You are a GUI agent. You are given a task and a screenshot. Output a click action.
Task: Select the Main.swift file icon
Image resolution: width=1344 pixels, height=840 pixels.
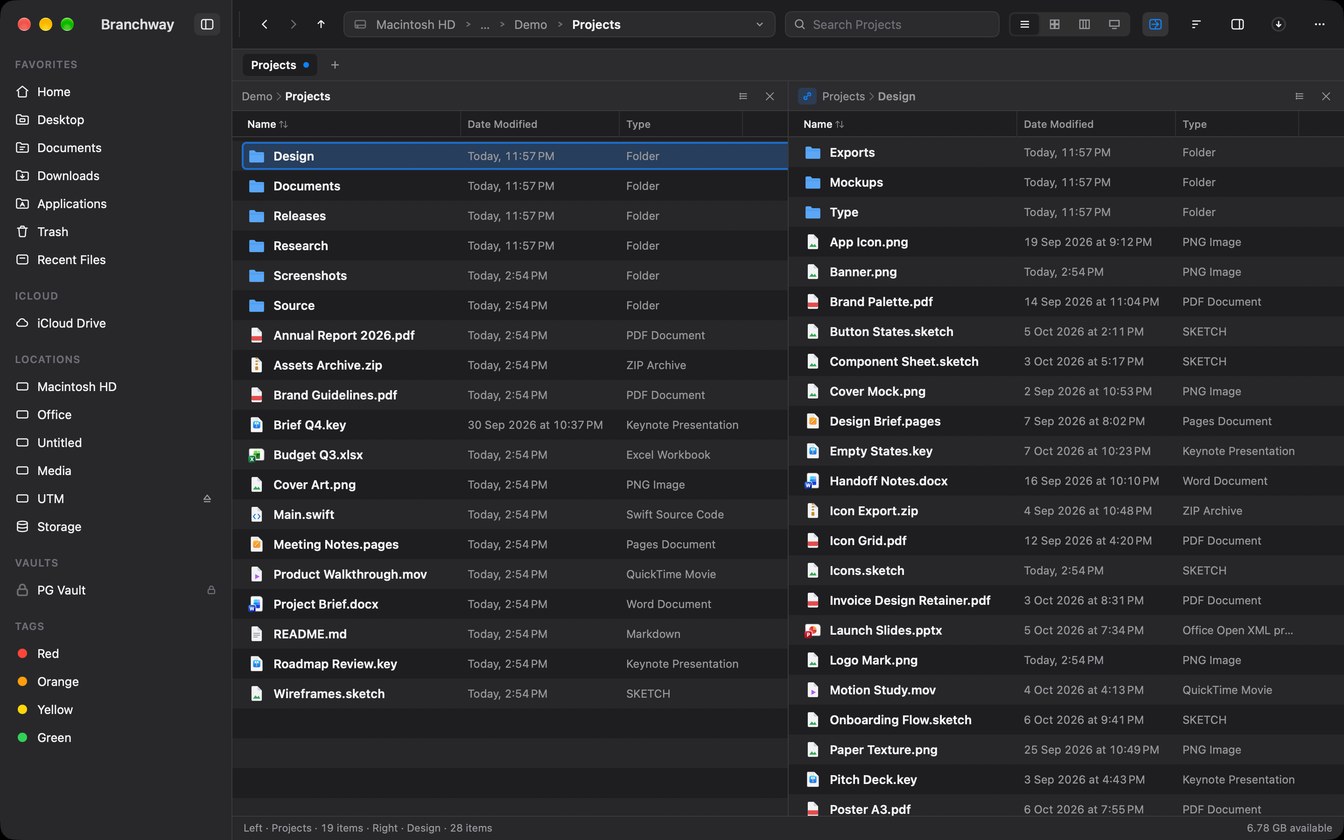point(256,515)
